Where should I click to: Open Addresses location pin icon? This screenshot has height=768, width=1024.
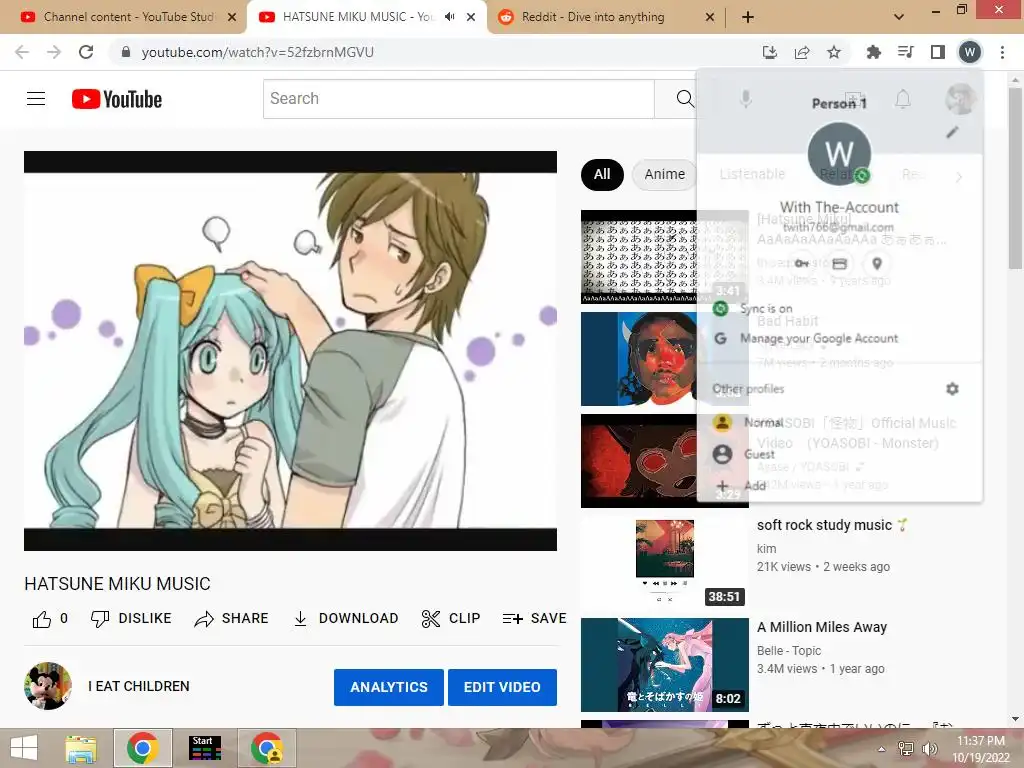coord(877,264)
